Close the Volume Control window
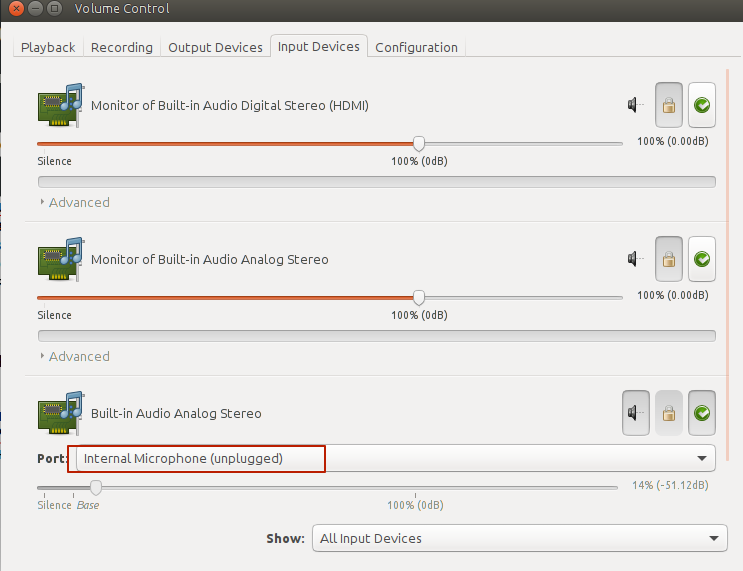The height and width of the screenshot is (571, 743). [14, 9]
